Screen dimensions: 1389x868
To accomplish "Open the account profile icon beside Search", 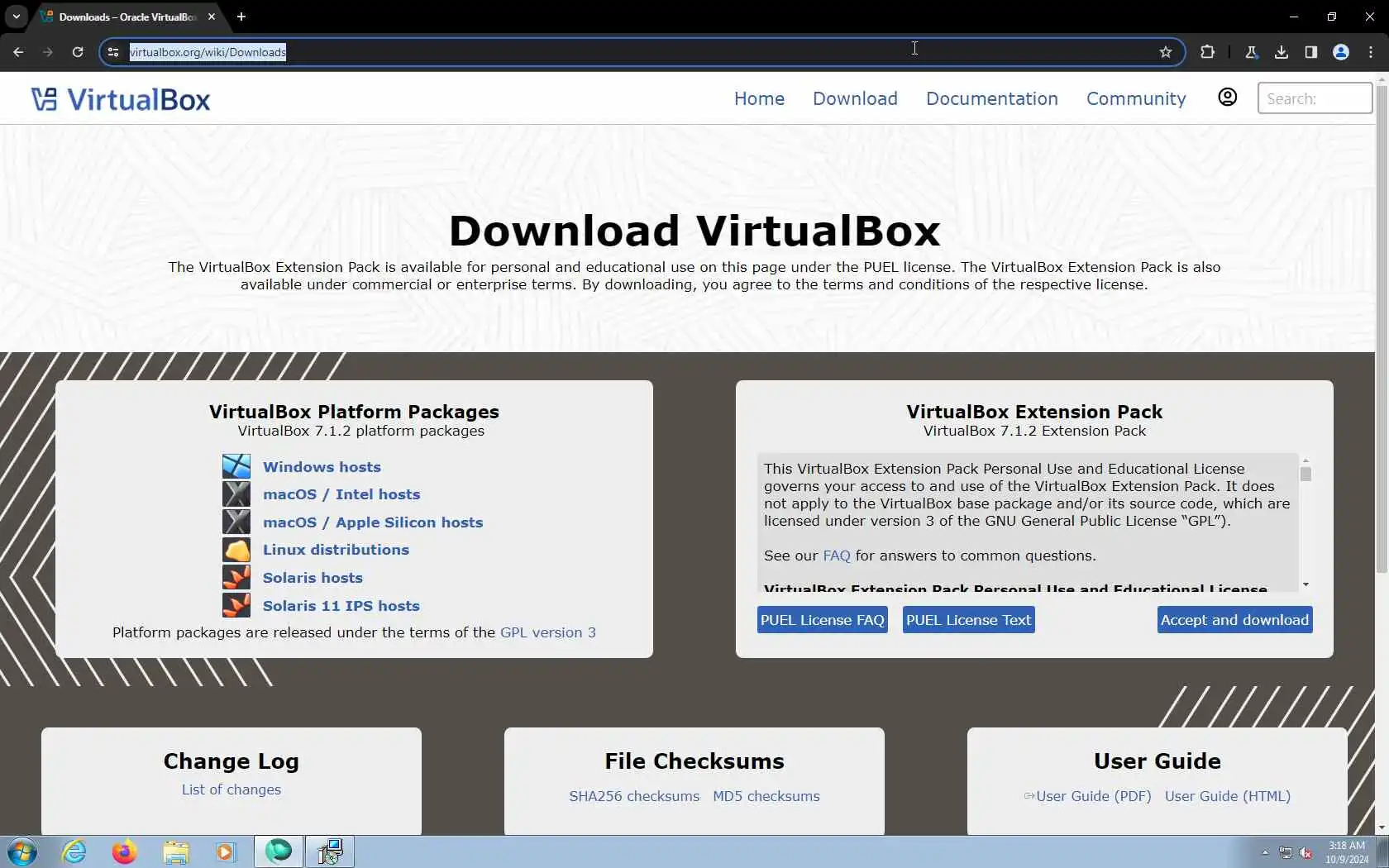I will coord(1228,98).
